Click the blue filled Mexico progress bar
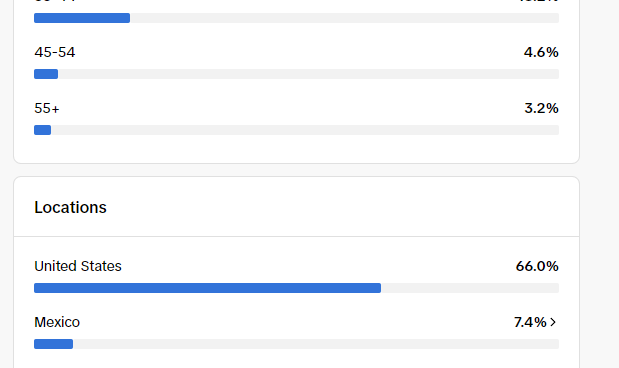The width and height of the screenshot is (619, 368). [53, 344]
